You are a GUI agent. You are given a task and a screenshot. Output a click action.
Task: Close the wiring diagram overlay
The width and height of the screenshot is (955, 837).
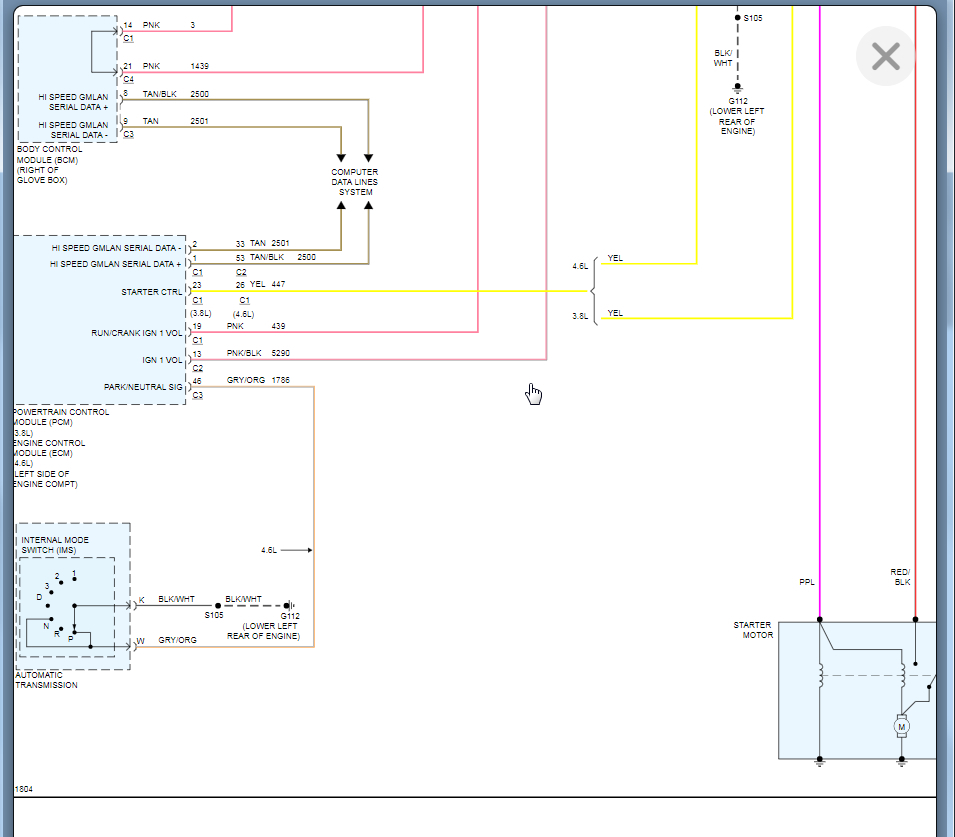885,56
